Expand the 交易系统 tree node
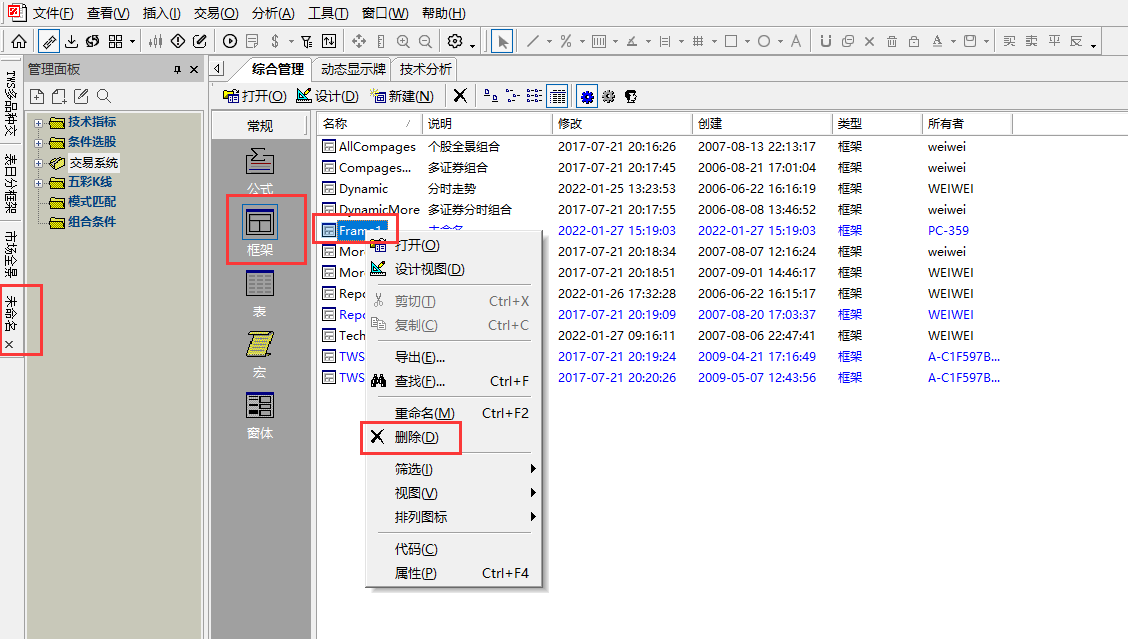 click(x=39, y=163)
